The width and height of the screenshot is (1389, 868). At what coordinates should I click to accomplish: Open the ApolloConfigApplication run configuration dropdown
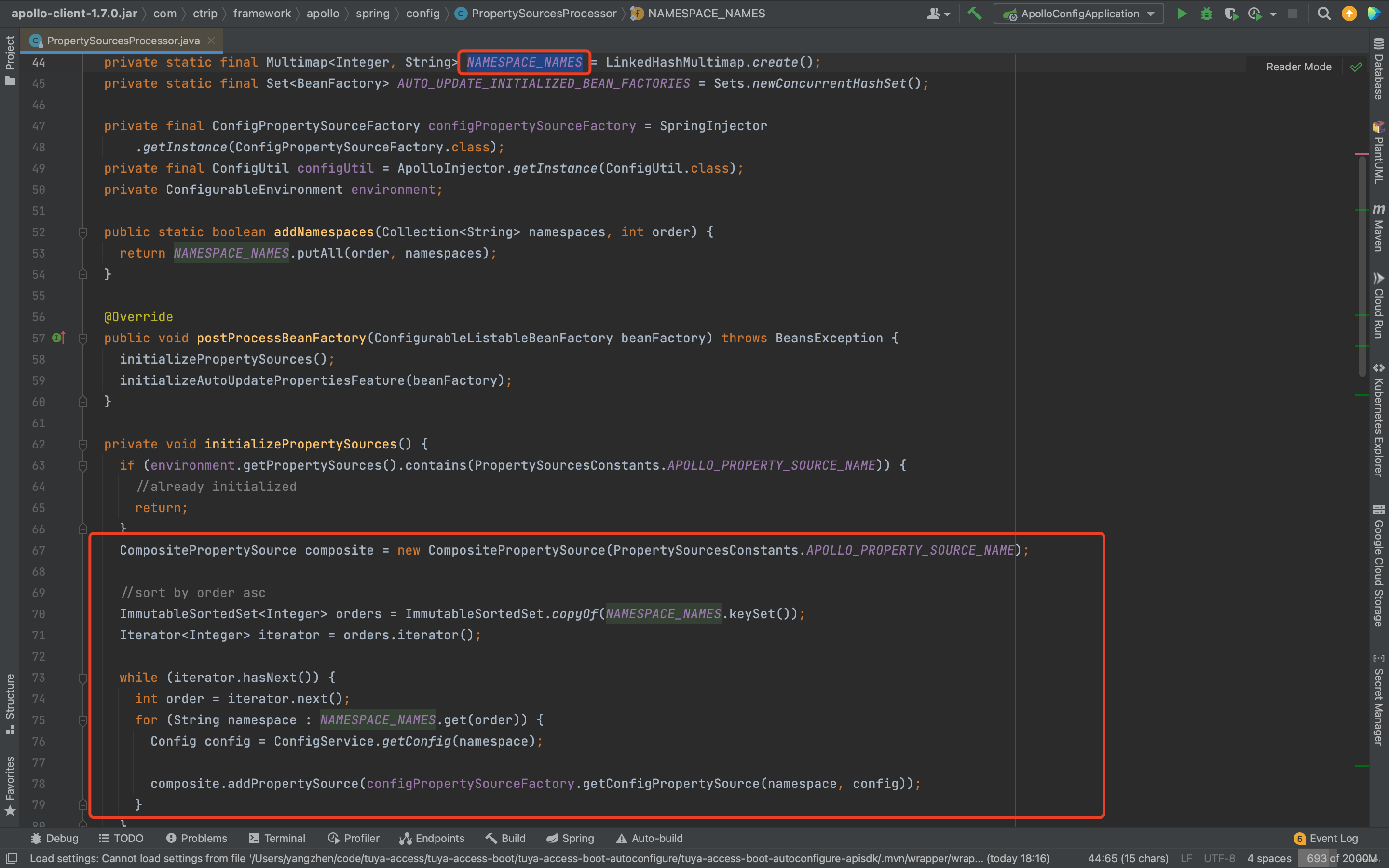[1079, 14]
